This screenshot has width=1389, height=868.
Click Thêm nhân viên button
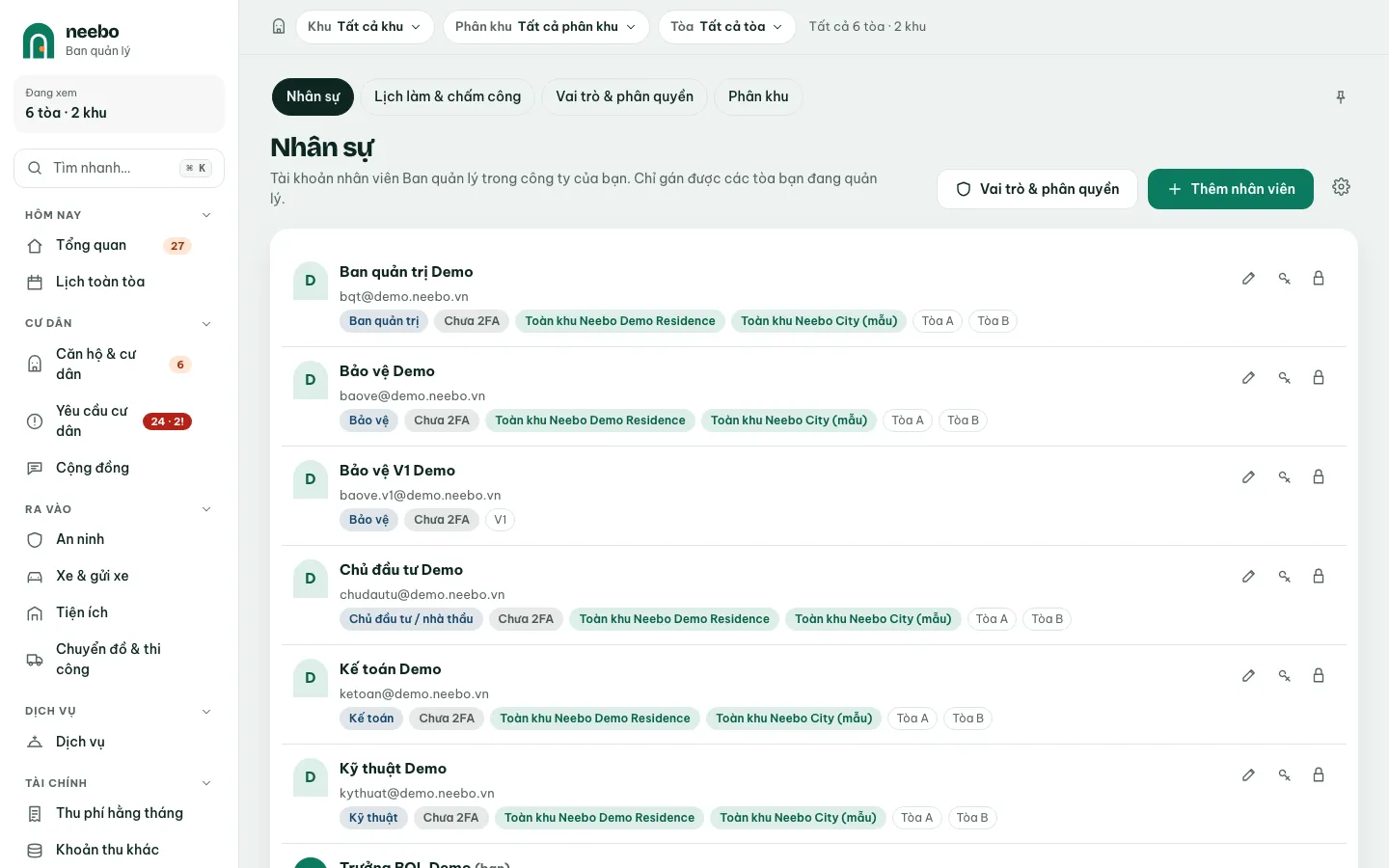(x=1231, y=189)
